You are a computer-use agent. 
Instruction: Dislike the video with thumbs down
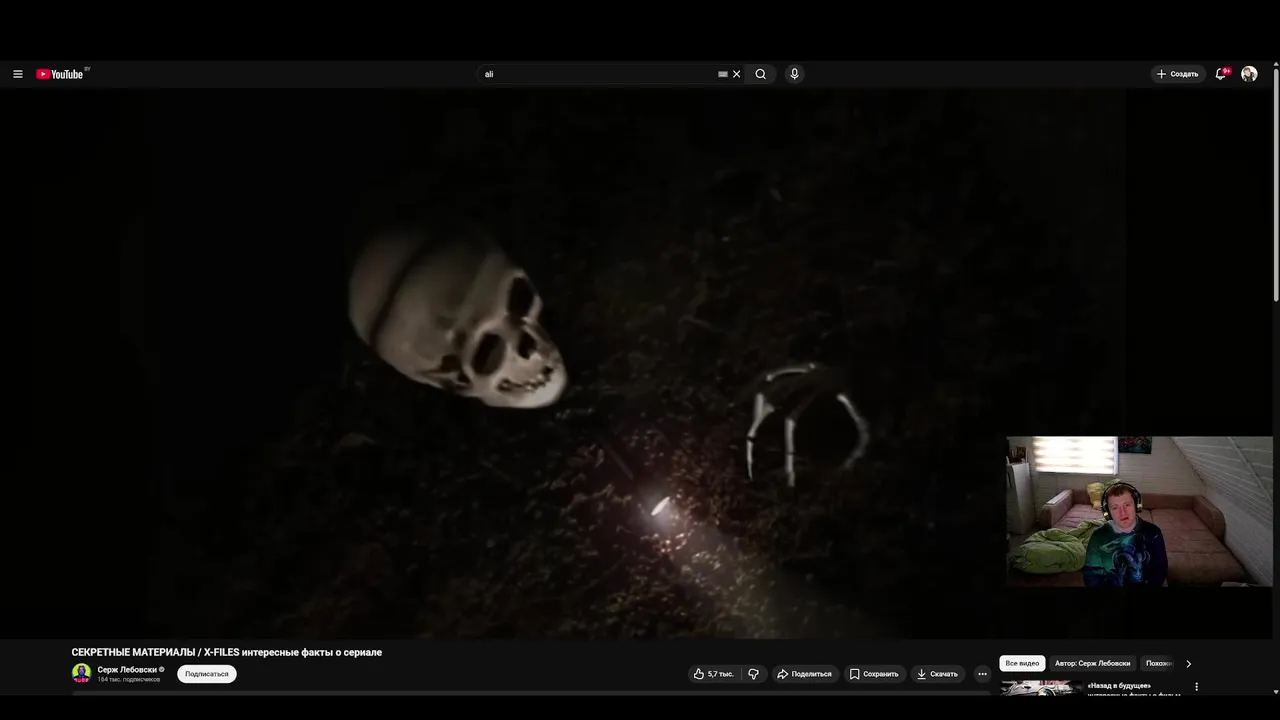pos(754,674)
